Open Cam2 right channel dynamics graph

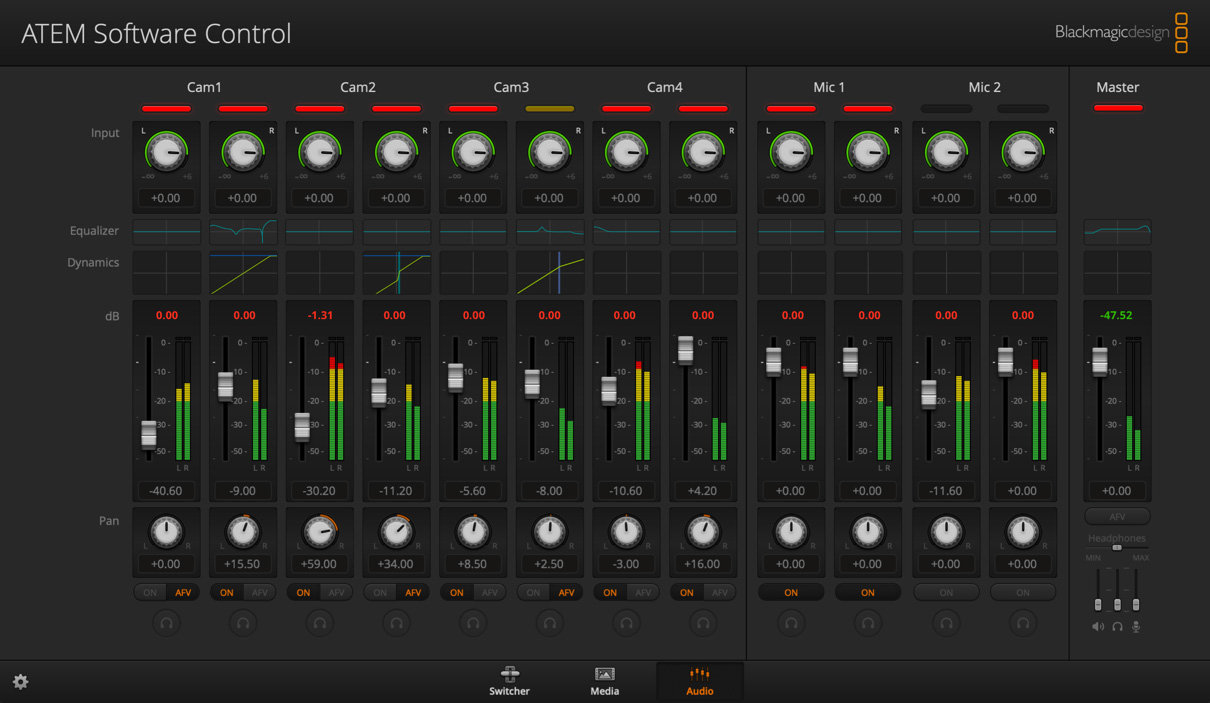396,272
